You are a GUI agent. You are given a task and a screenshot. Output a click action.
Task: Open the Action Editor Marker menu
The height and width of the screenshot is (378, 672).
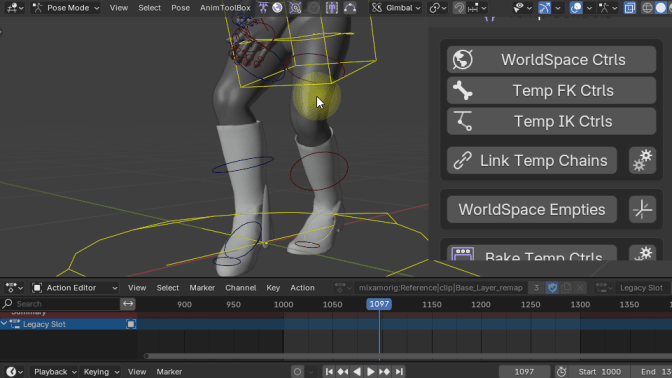[x=202, y=288]
